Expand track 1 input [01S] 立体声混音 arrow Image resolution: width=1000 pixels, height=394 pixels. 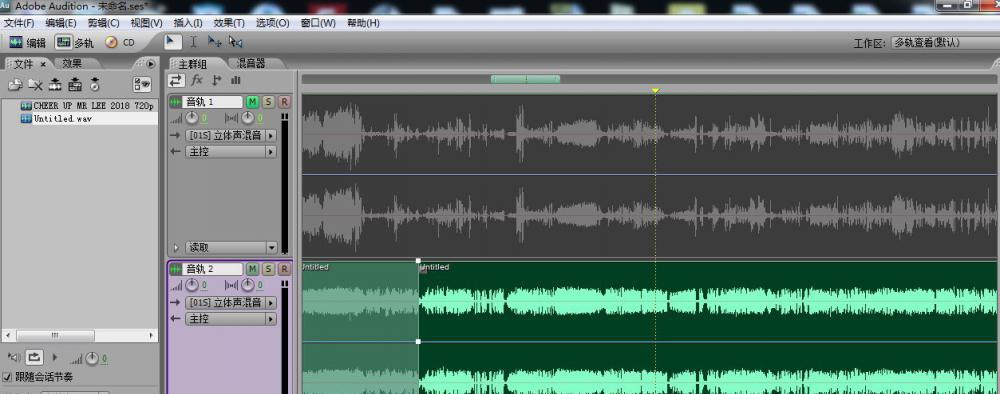click(271, 135)
